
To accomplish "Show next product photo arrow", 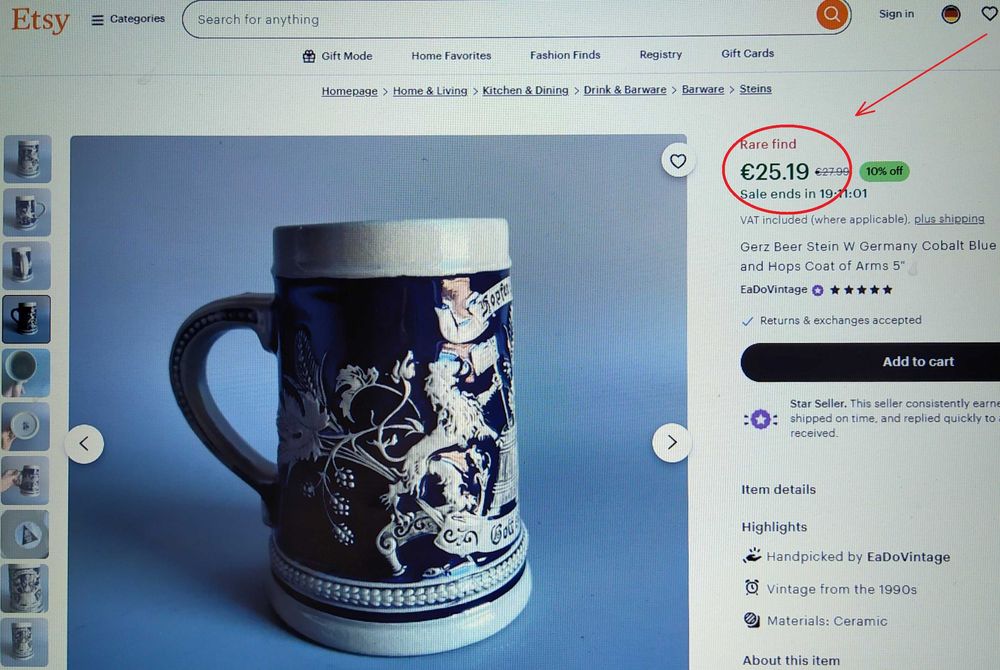I will pyautogui.click(x=672, y=442).
